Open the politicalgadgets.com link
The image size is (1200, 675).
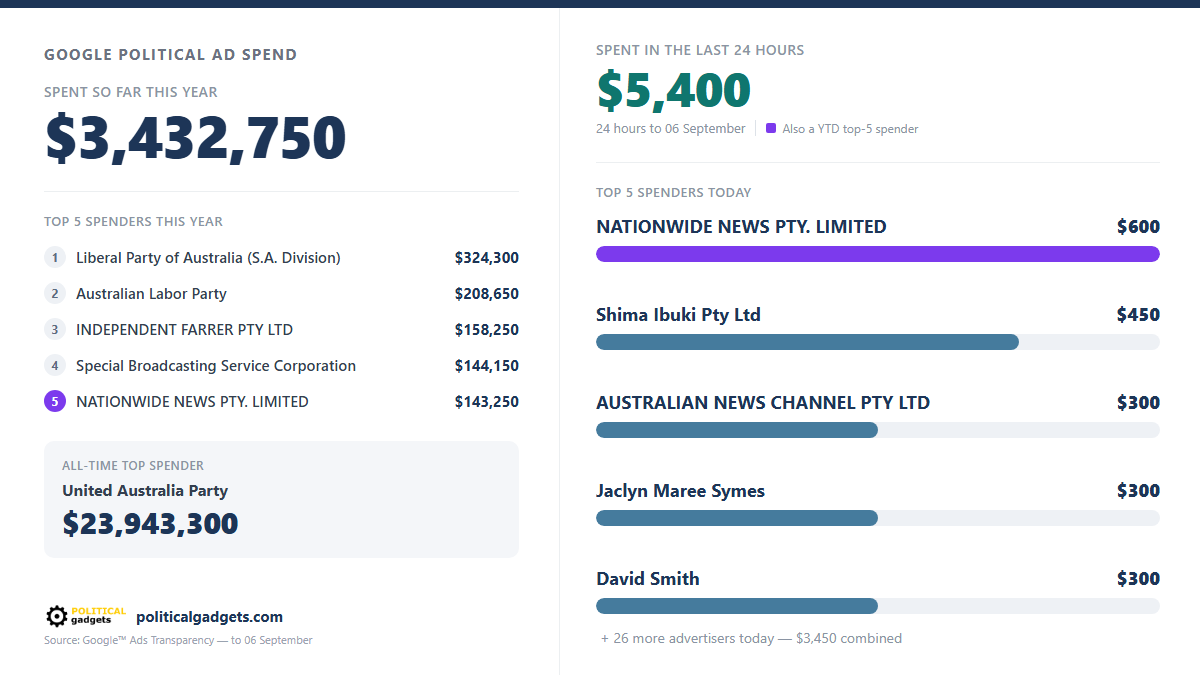tap(209, 617)
